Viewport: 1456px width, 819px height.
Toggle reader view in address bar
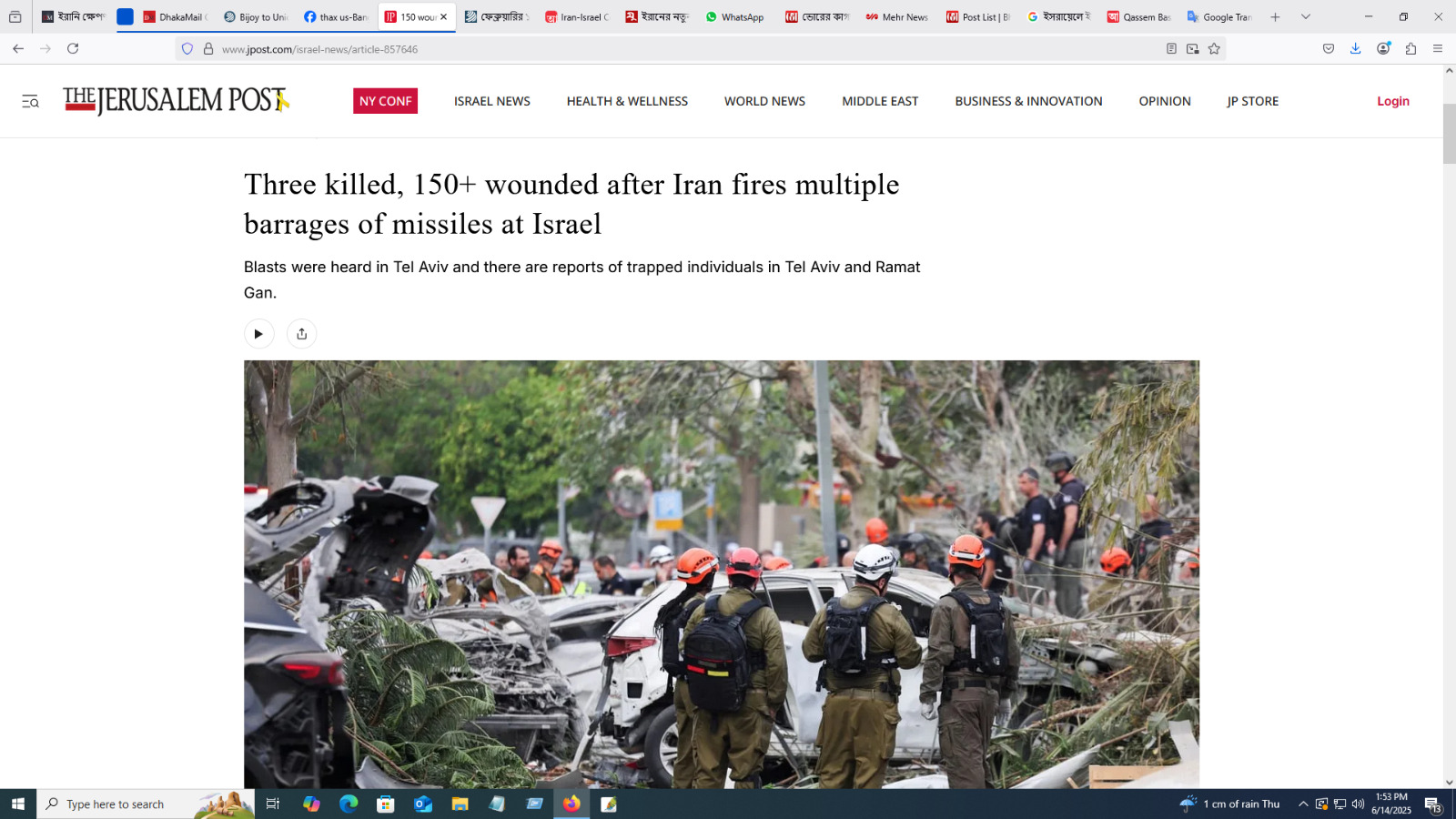[1171, 49]
